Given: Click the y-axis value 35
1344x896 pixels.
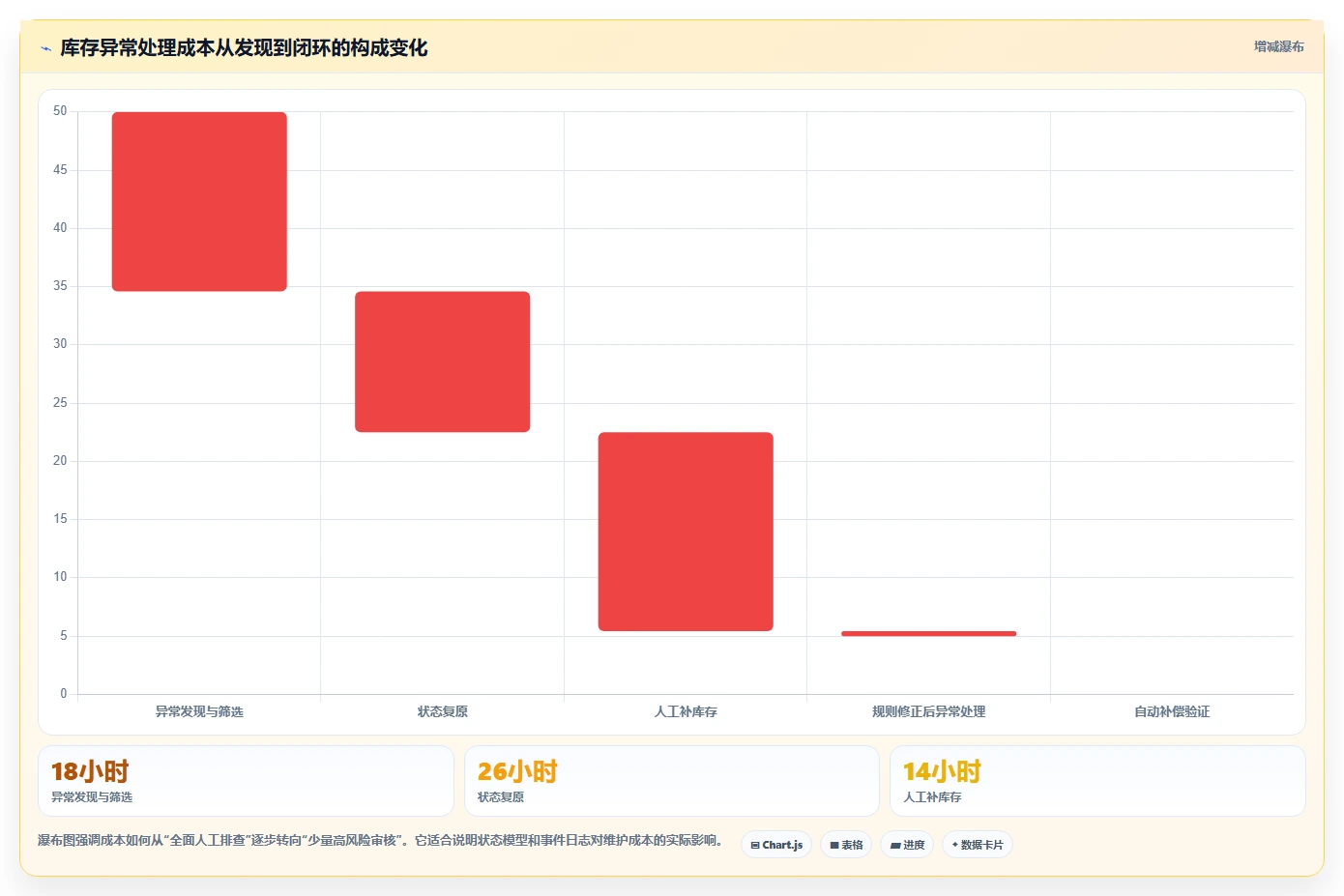Looking at the screenshot, I should click(x=60, y=286).
